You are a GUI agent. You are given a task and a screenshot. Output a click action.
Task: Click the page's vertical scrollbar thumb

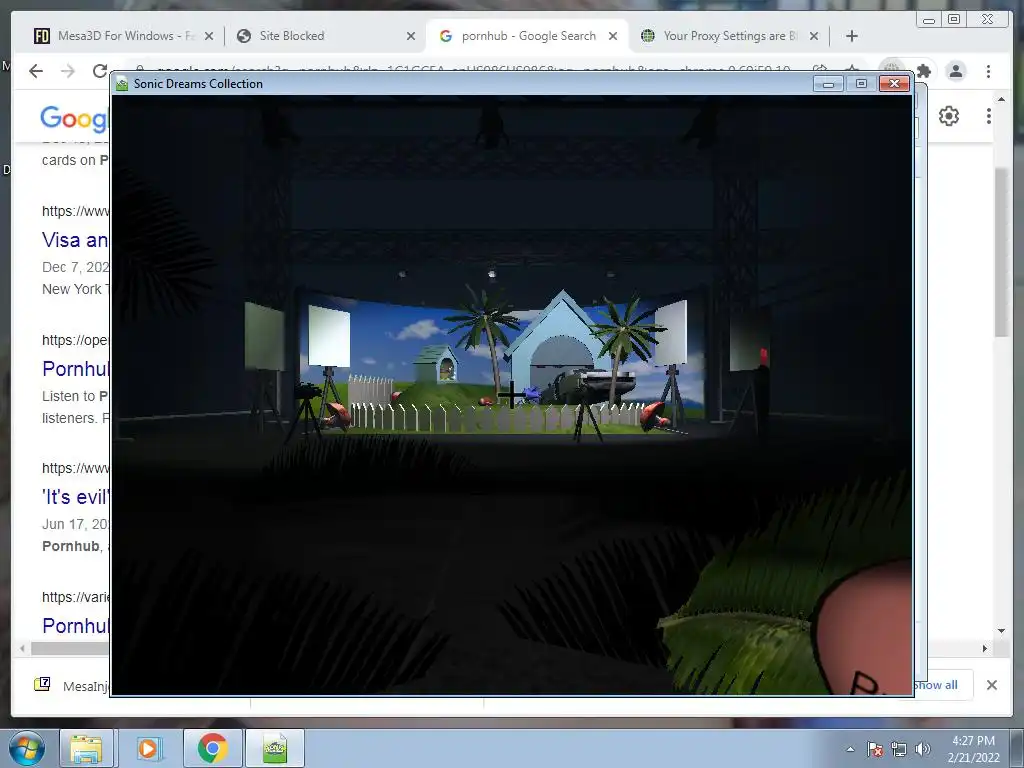coord(1001,251)
